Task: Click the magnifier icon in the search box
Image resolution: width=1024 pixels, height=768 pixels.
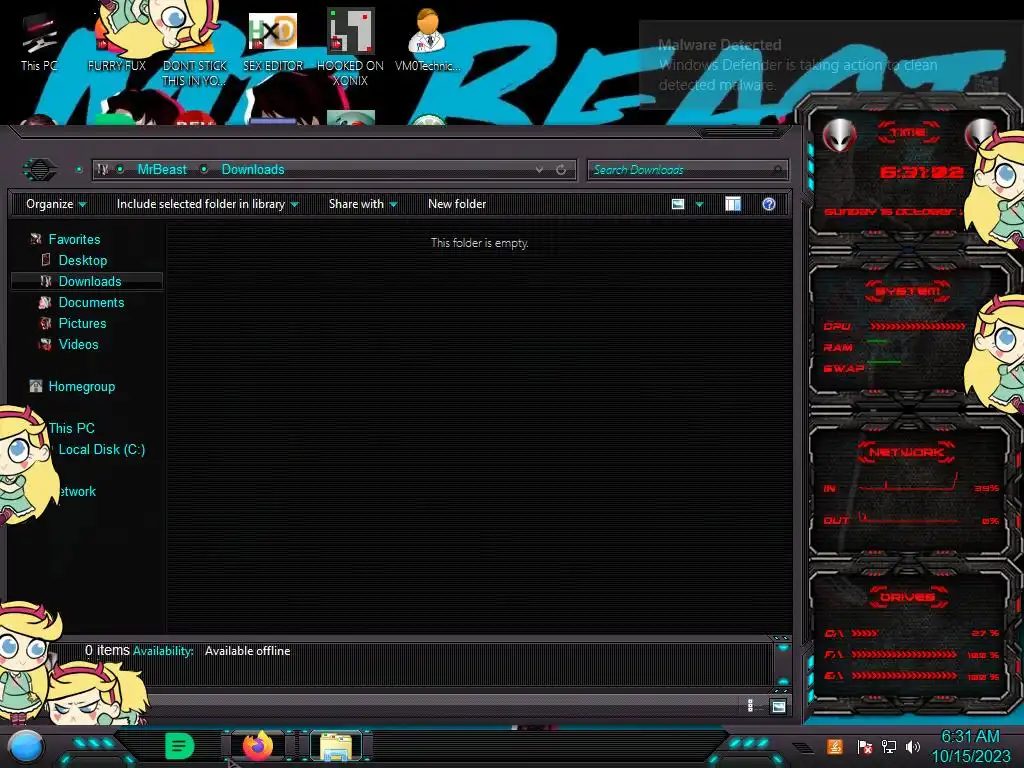Action: click(776, 170)
